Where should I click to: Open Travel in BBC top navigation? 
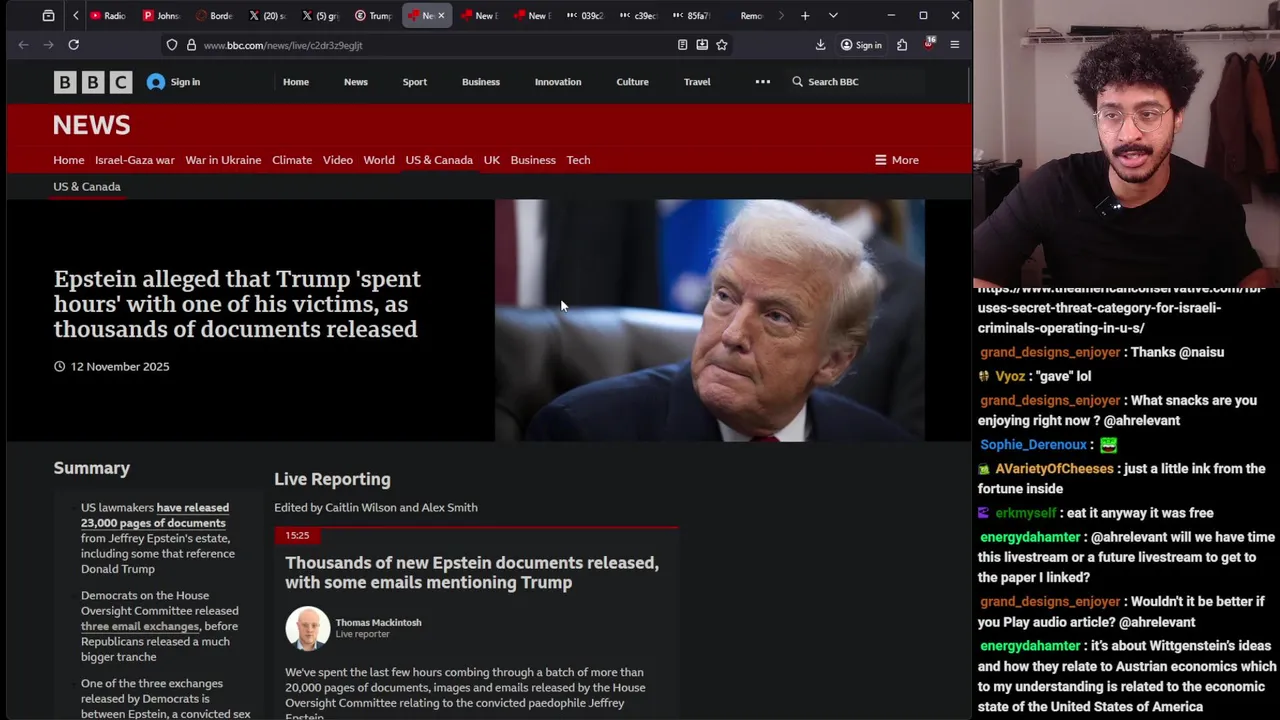697,82
